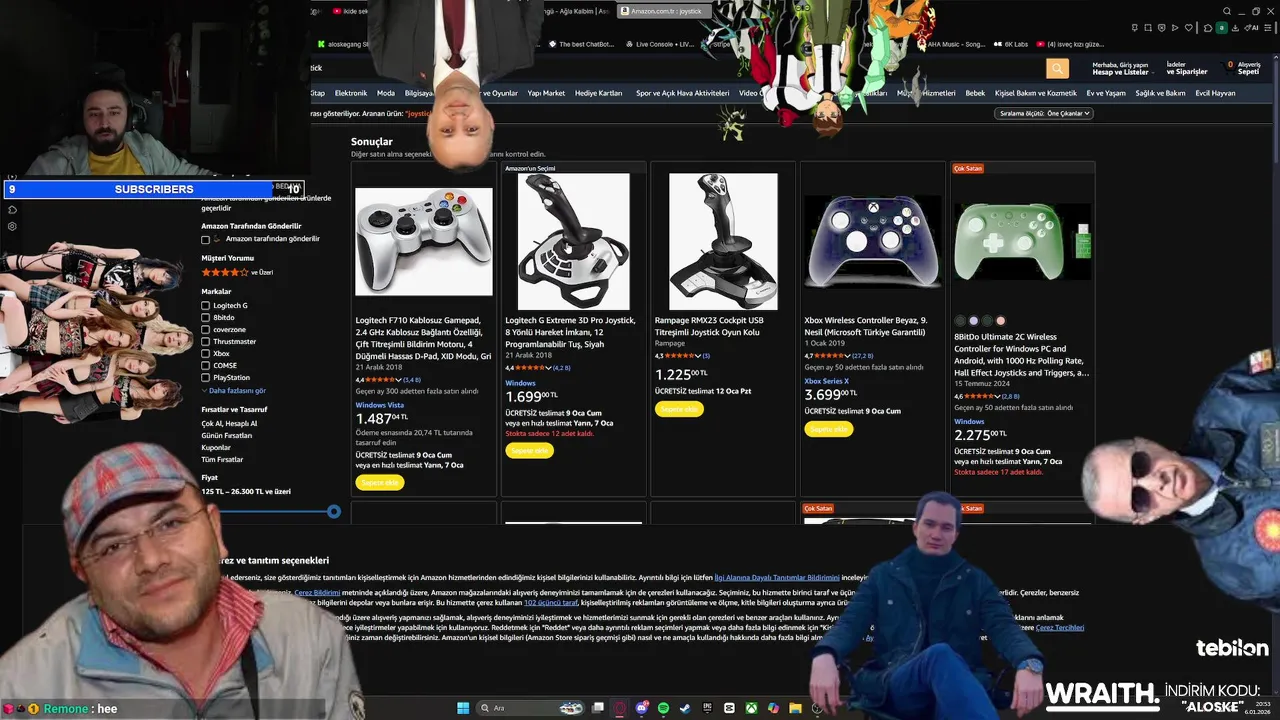Open the Elektronik category menu
1280x720 pixels.
[x=351, y=93]
